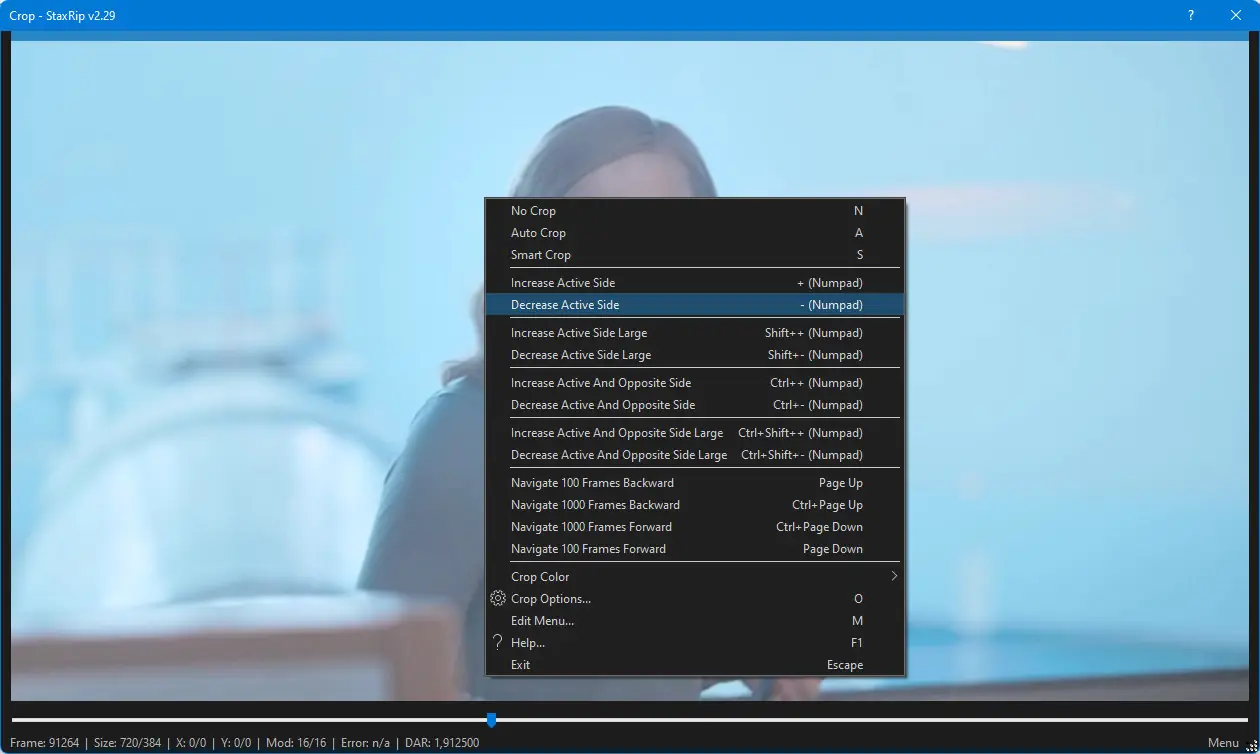Screen dimensions: 1260x754
Task: Click the video preview left of the menu
Action: click(x=248, y=370)
